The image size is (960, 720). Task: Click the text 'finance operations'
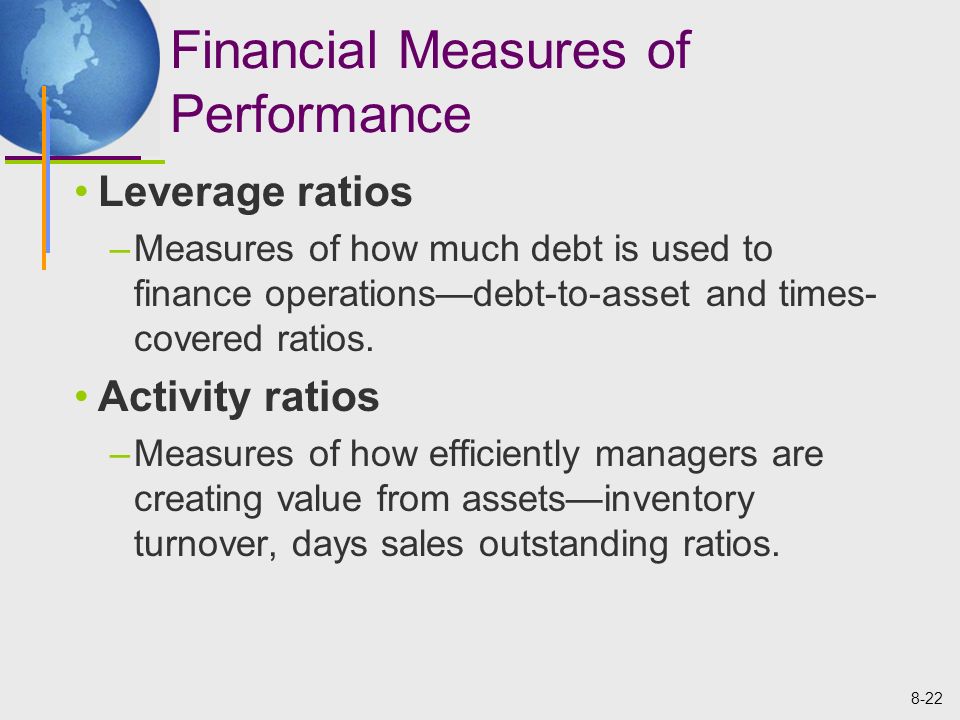click(x=285, y=294)
